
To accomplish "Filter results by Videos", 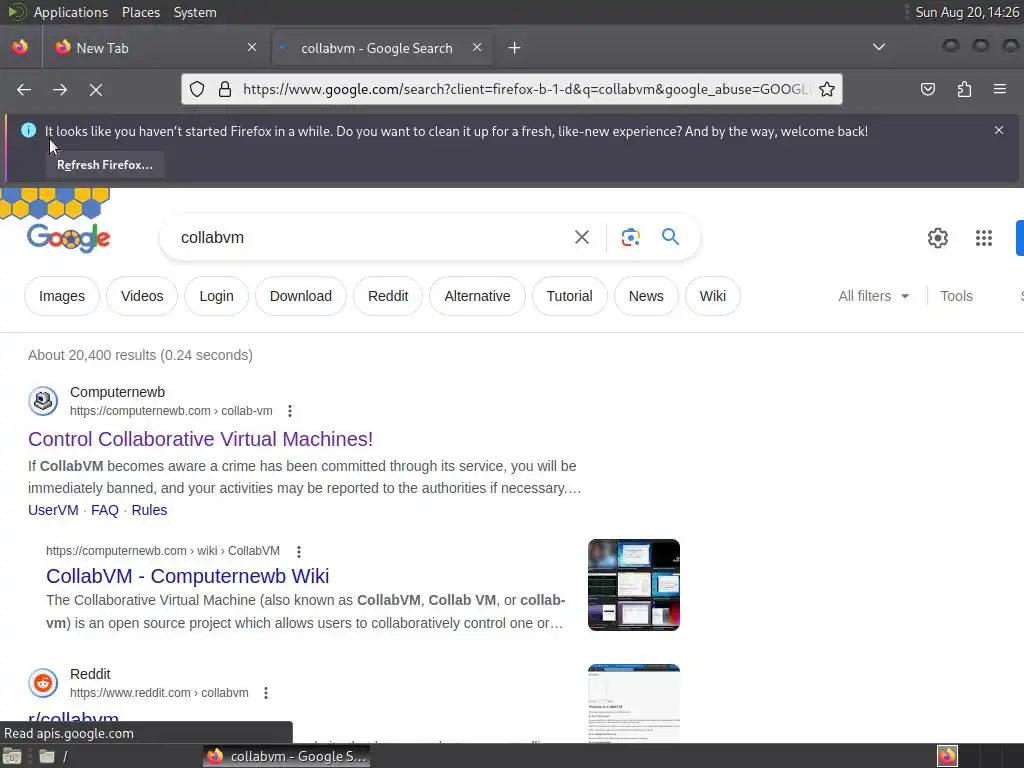I will pyautogui.click(x=142, y=296).
